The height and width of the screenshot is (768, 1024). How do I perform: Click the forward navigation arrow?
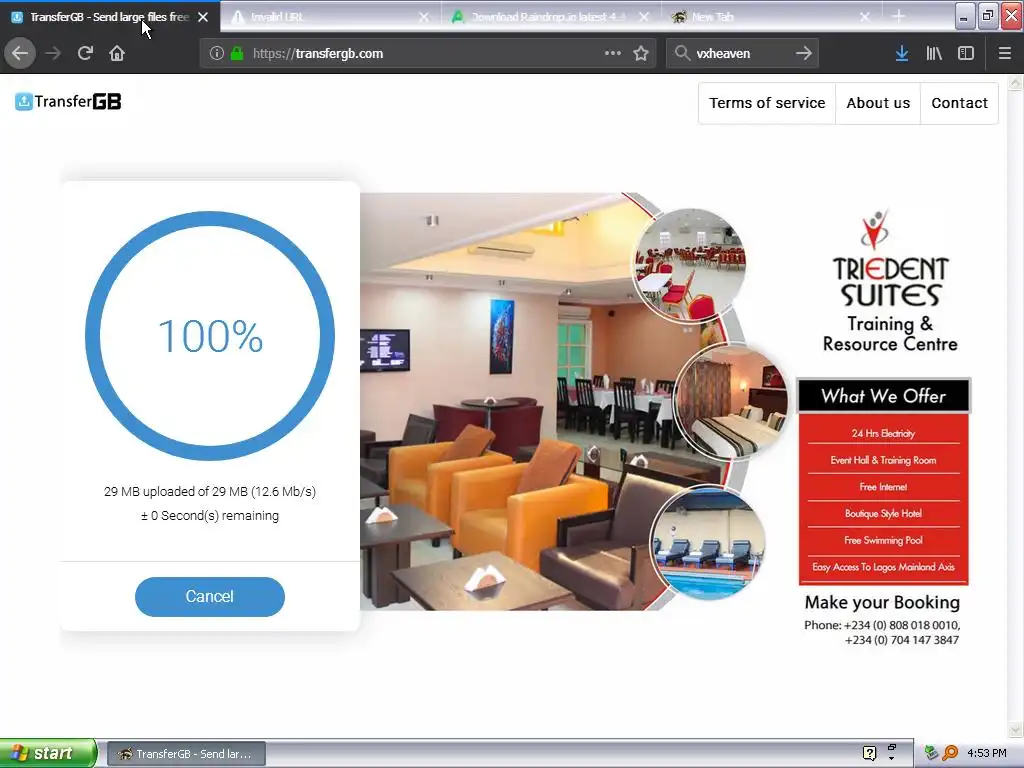pos(53,54)
